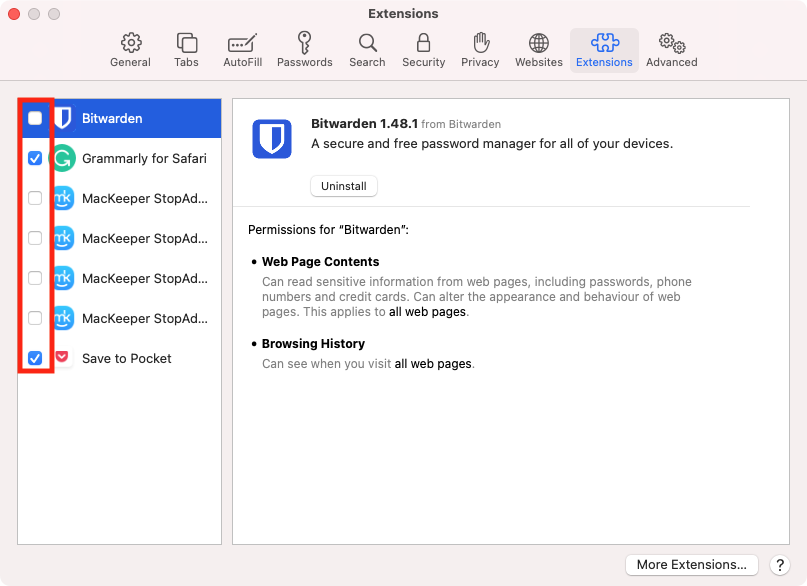The height and width of the screenshot is (586, 807).
Task: Open the Search magnifier pane
Action: (x=367, y=50)
